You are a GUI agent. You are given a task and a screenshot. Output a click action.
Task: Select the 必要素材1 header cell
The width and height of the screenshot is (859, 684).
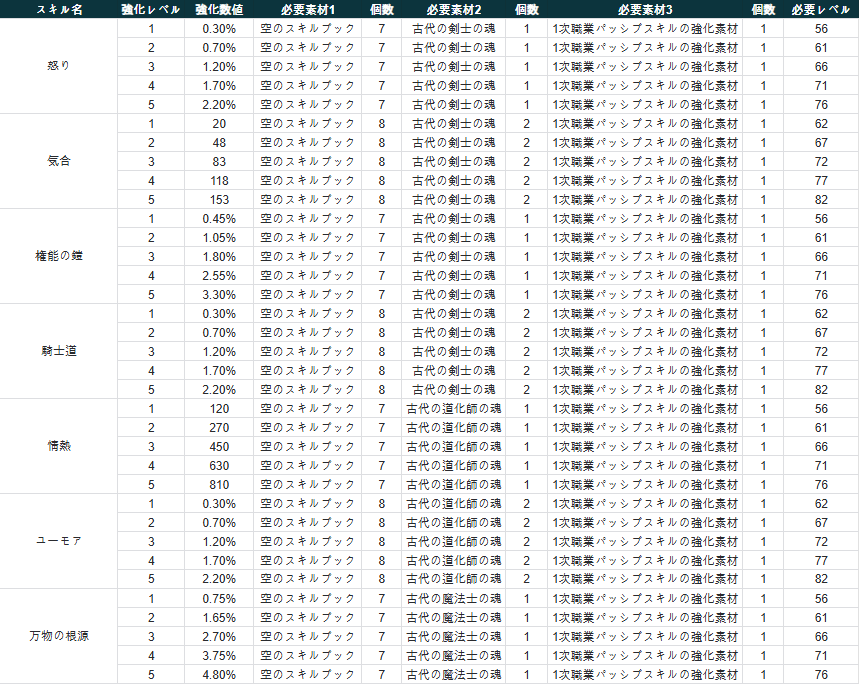tap(307, 9)
